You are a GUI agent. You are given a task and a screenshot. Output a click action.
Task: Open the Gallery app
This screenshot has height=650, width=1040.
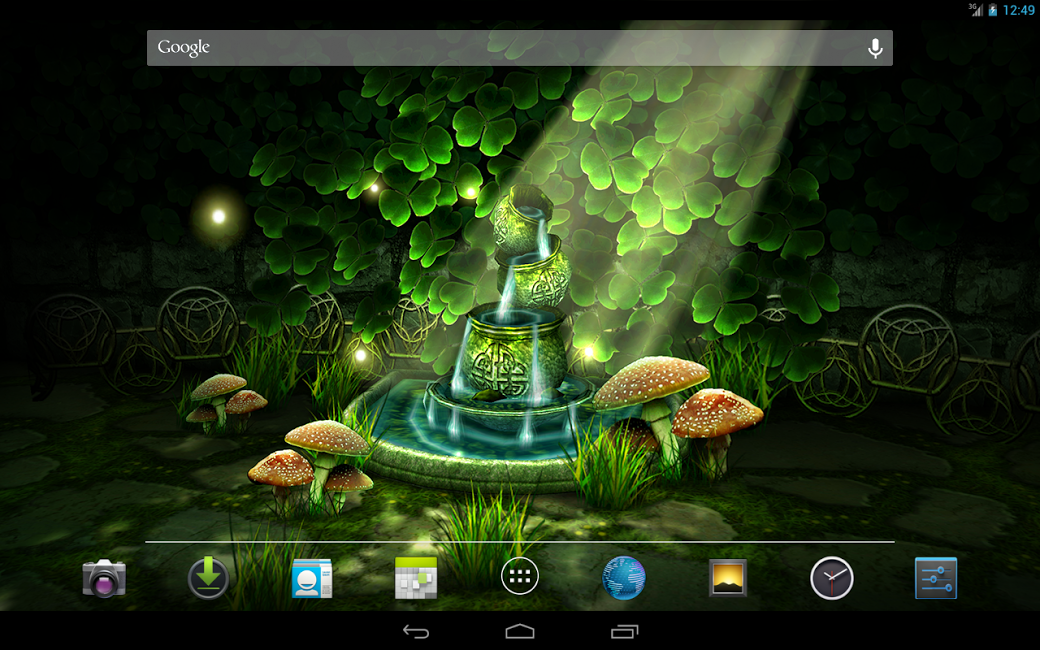(728, 578)
